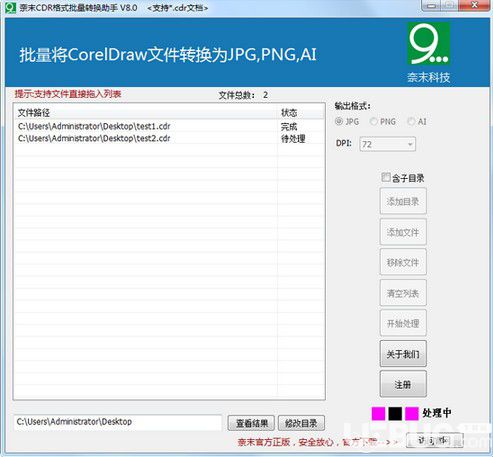493x457 pixels.
Task: Click the output path input field
Action: coord(118,422)
